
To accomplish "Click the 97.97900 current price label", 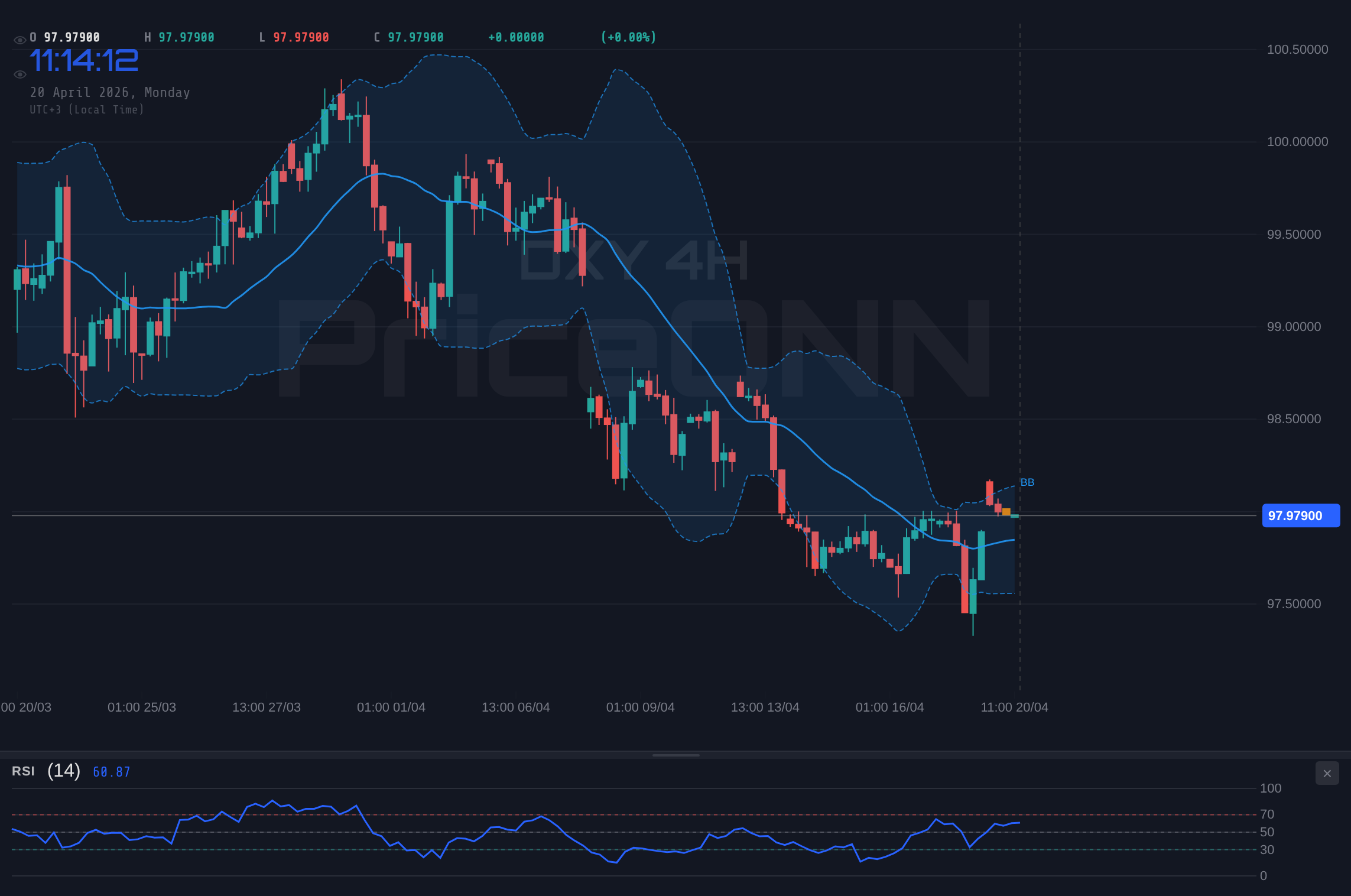I will 1301,515.
